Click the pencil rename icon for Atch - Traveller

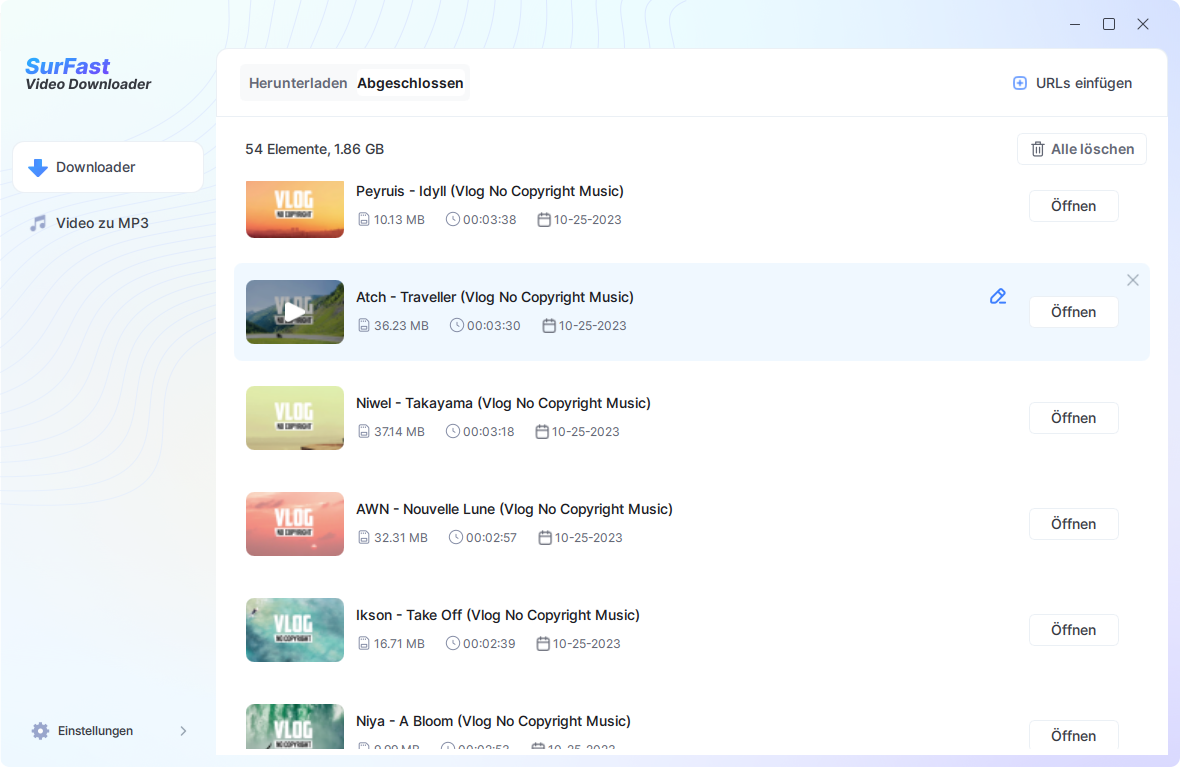[997, 296]
